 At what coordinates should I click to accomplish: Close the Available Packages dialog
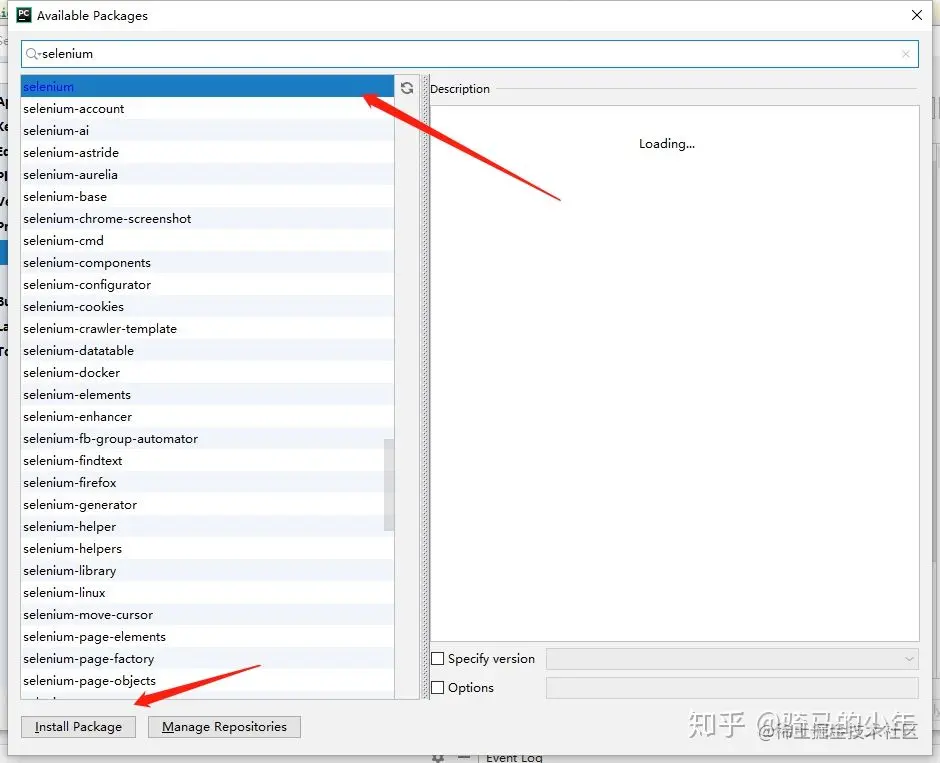(917, 15)
